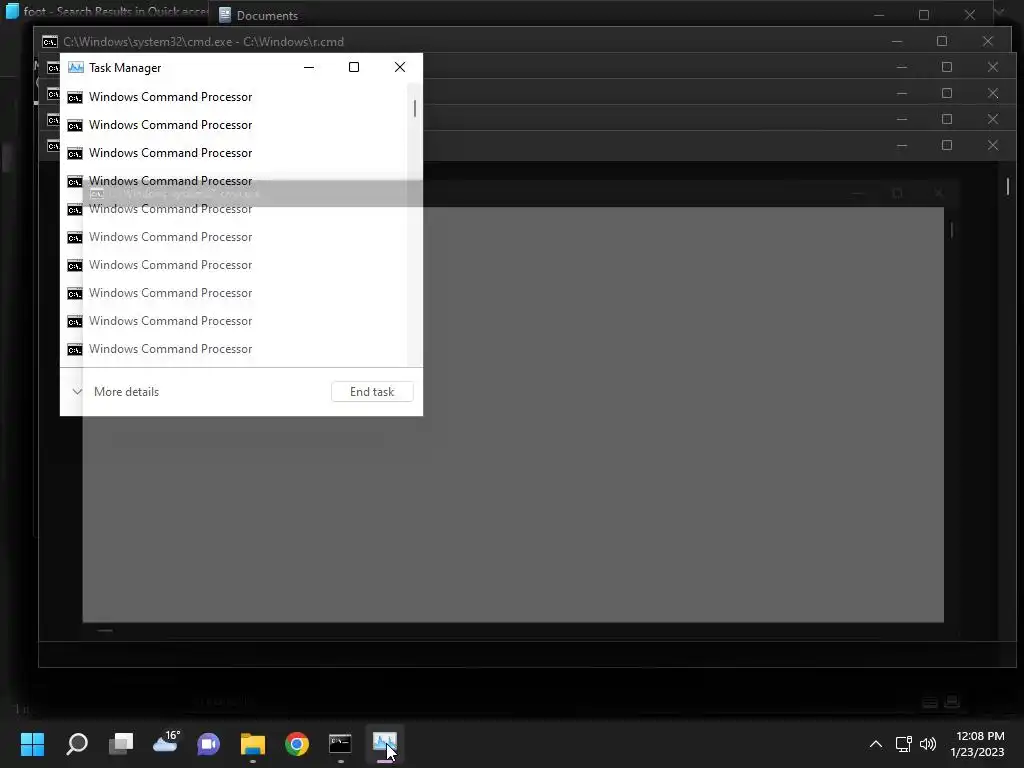Click the Task Manager list scrollbar thumb

(x=415, y=108)
